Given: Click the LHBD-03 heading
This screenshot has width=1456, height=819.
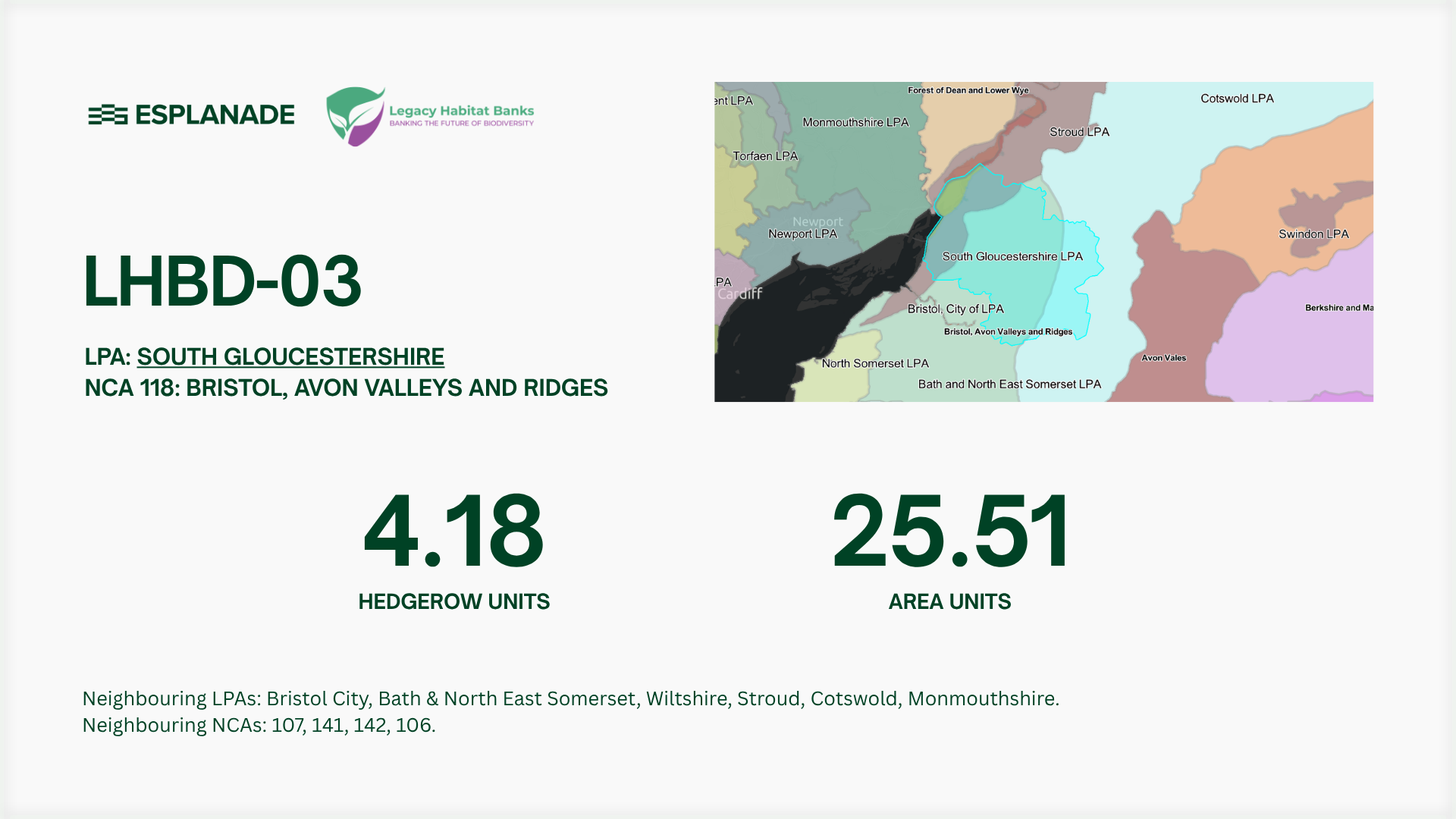Looking at the screenshot, I should pyautogui.click(x=222, y=281).
